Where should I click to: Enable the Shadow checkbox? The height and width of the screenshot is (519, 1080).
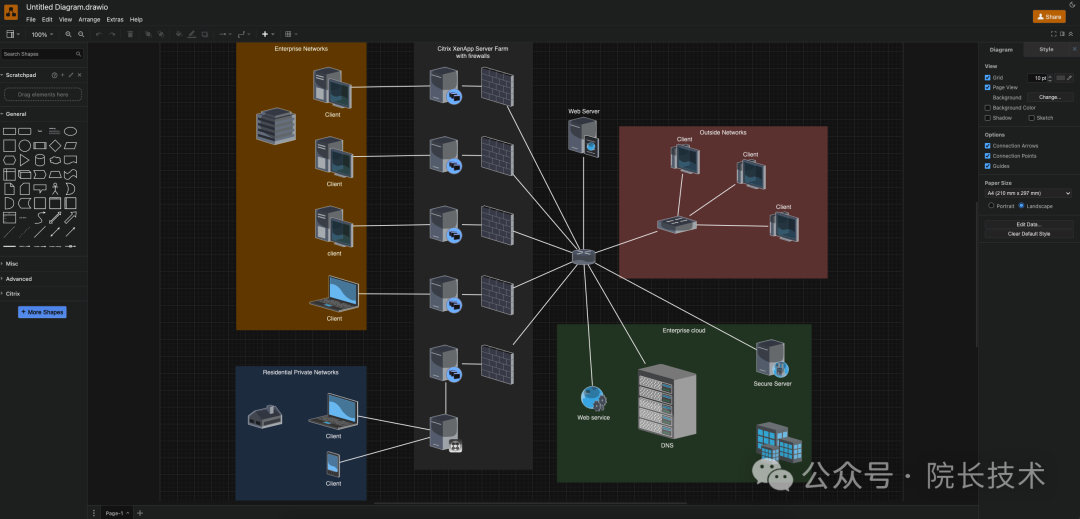[x=988, y=118]
